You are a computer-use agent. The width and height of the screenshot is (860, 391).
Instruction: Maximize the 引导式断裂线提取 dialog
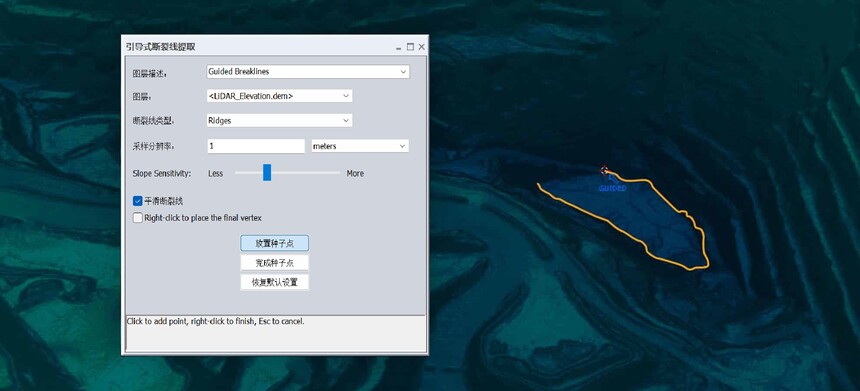(410, 47)
